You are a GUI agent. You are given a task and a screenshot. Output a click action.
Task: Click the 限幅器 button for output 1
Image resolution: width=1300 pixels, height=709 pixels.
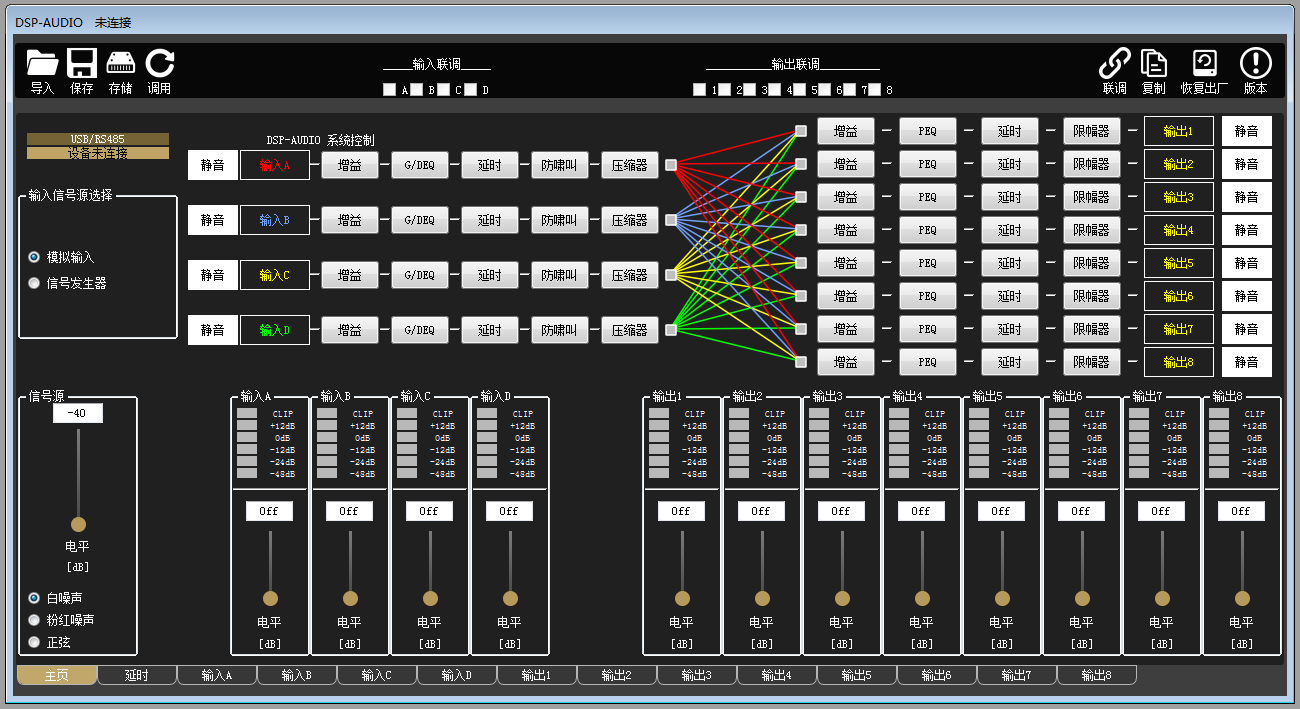[x=1091, y=131]
